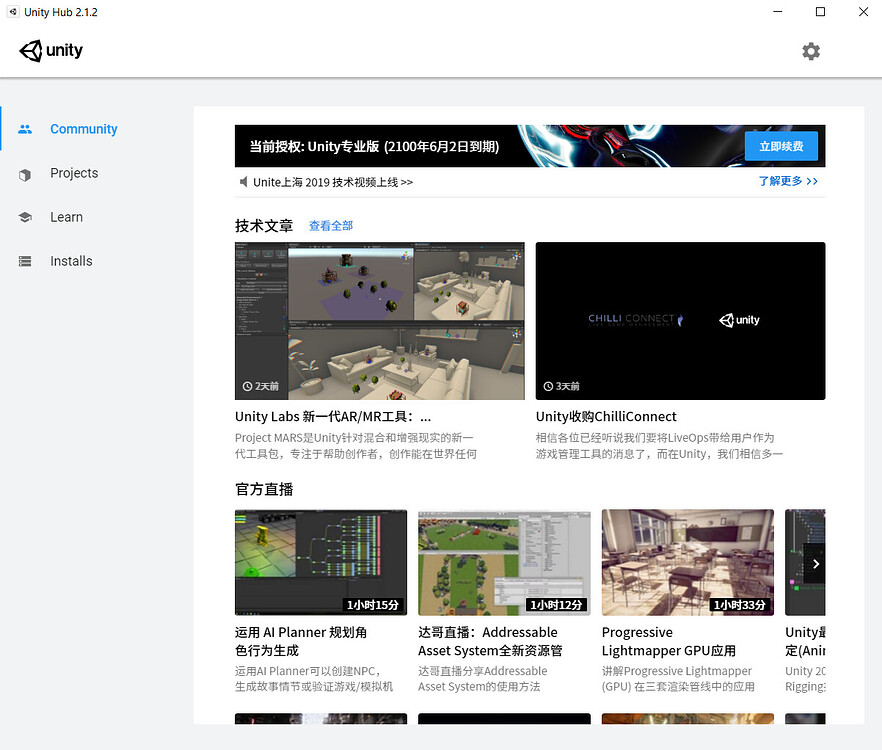The height and width of the screenshot is (750, 882).
Task: Show more livestreams with the right arrow
Action: click(x=816, y=563)
